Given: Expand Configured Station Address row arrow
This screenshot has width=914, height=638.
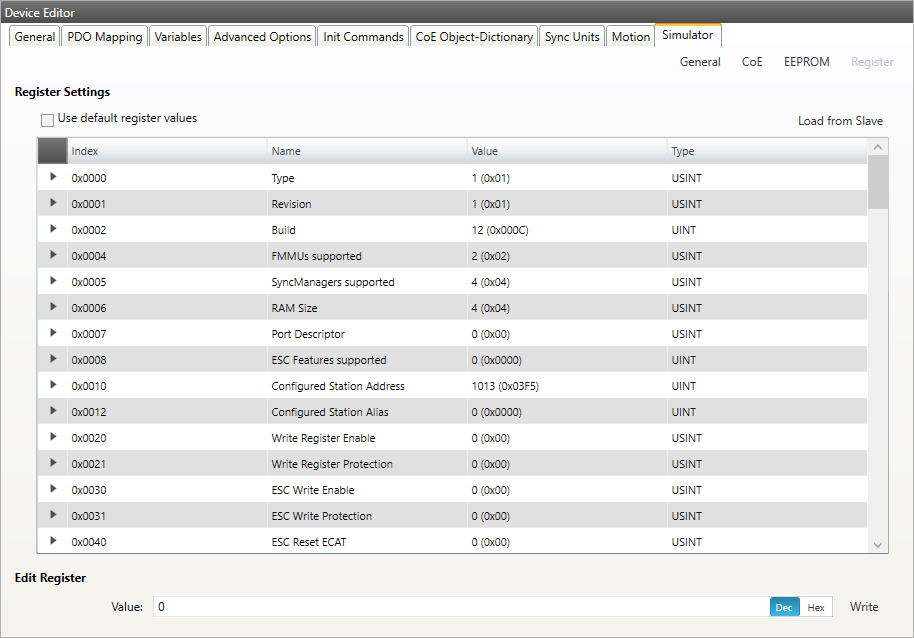Looking at the screenshot, I should pyautogui.click(x=53, y=386).
